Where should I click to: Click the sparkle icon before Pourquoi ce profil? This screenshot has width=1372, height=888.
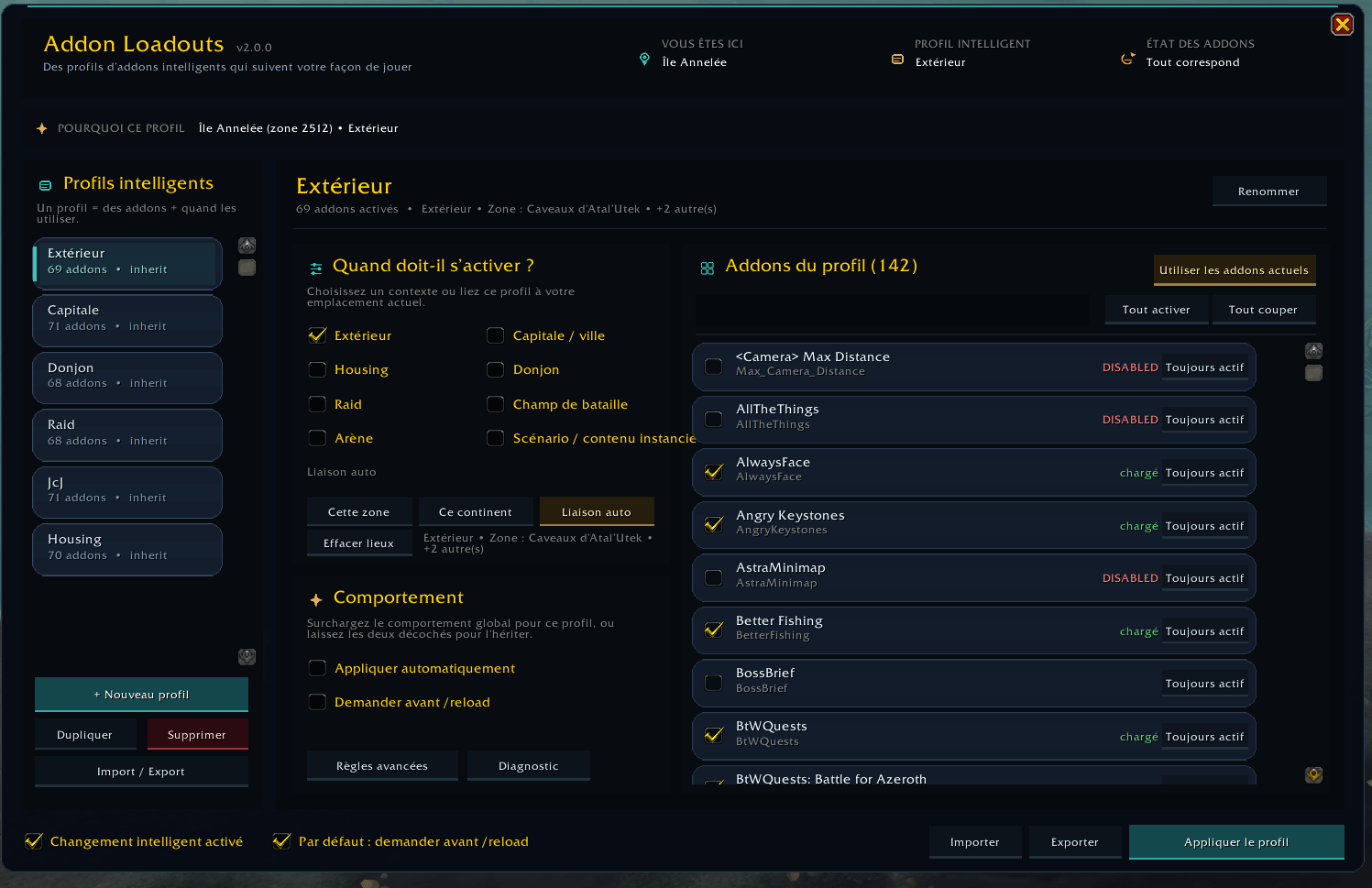(41, 128)
